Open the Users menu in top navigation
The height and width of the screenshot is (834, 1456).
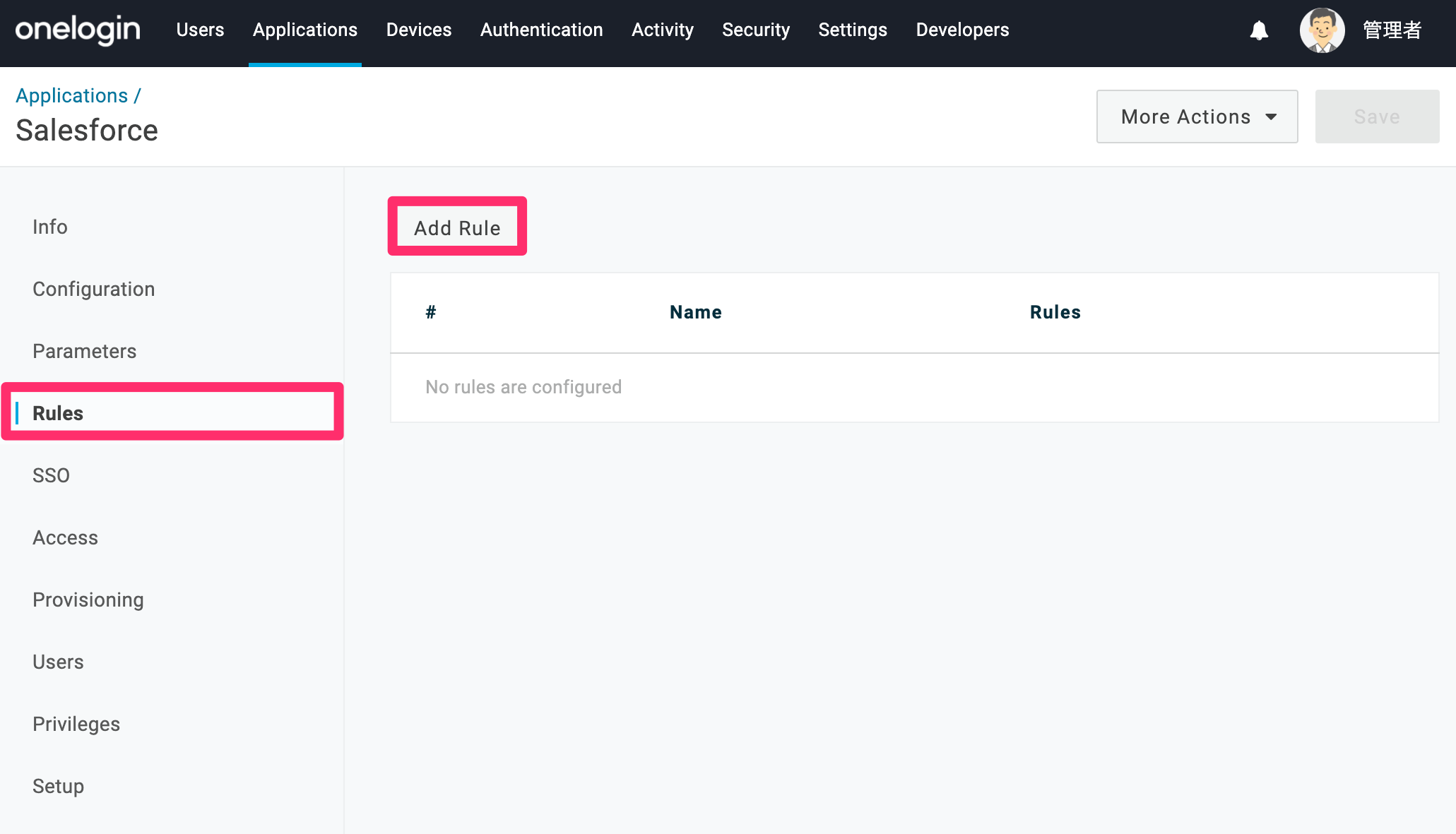200,30
